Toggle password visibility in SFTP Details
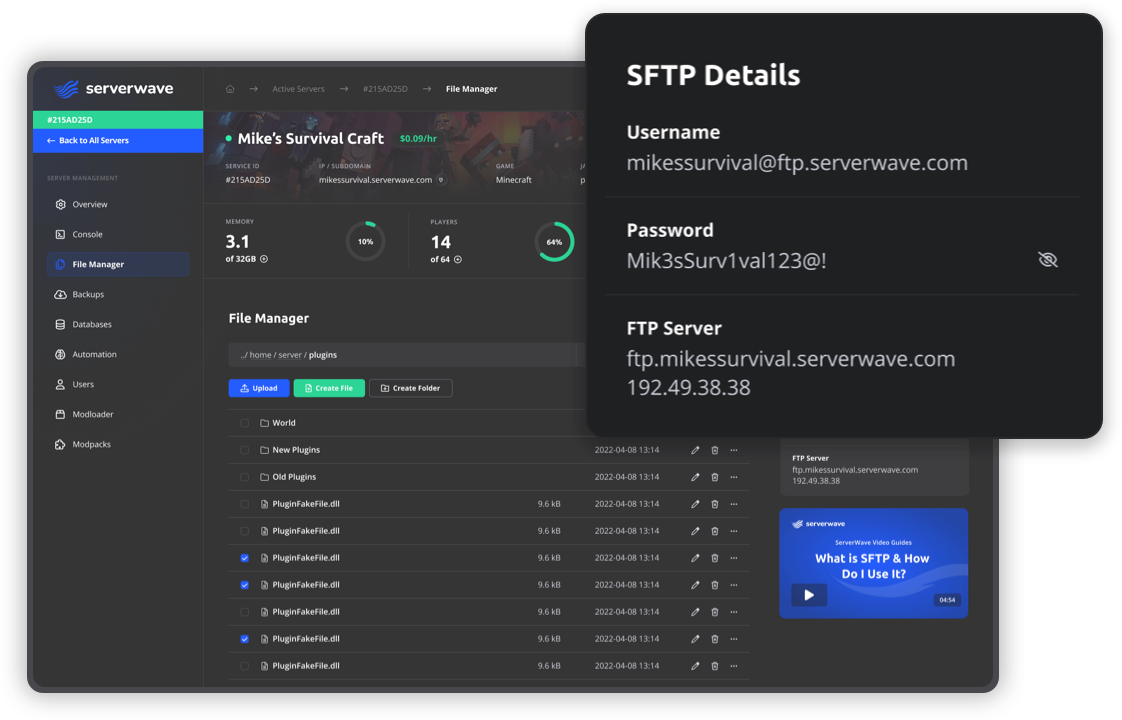Viewport: 1122px width, 720px height. [x=1047, y=260]
